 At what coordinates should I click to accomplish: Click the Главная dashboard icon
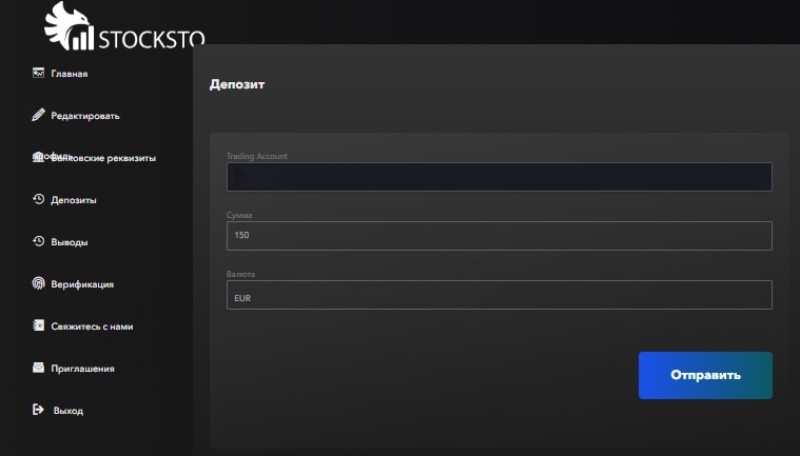click(38, 73)
